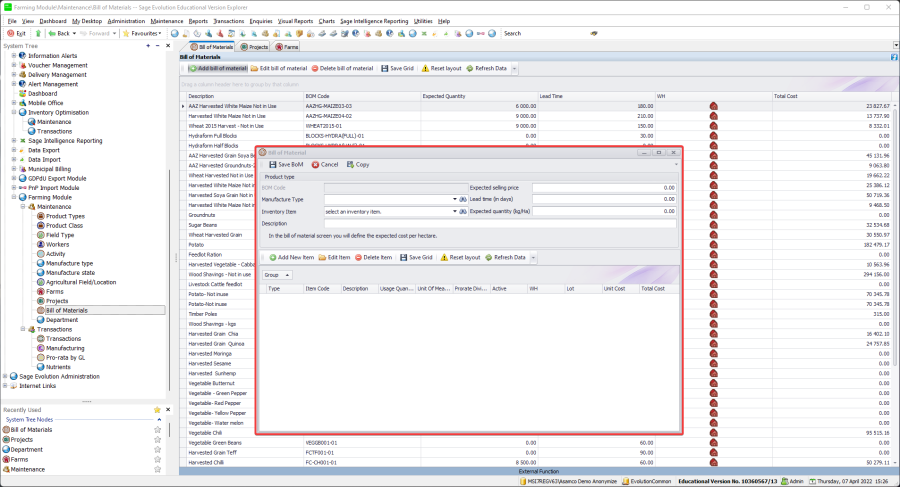Click the Expected selling price field
Image resolution: width=900 pixels, height=487 pixels.
pyautogui.click(x=603, y=187)
